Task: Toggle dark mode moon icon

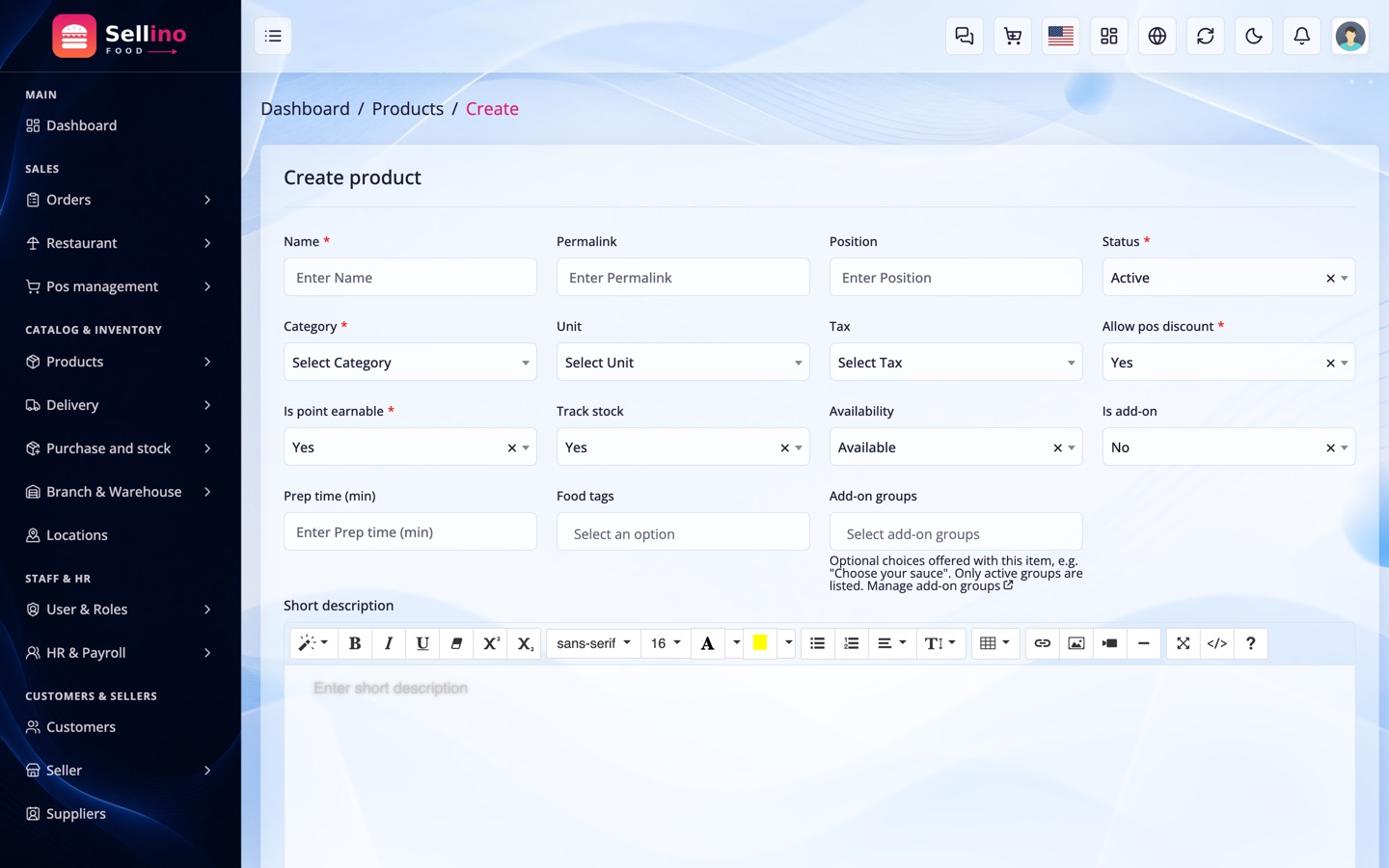Action: 1254,36
